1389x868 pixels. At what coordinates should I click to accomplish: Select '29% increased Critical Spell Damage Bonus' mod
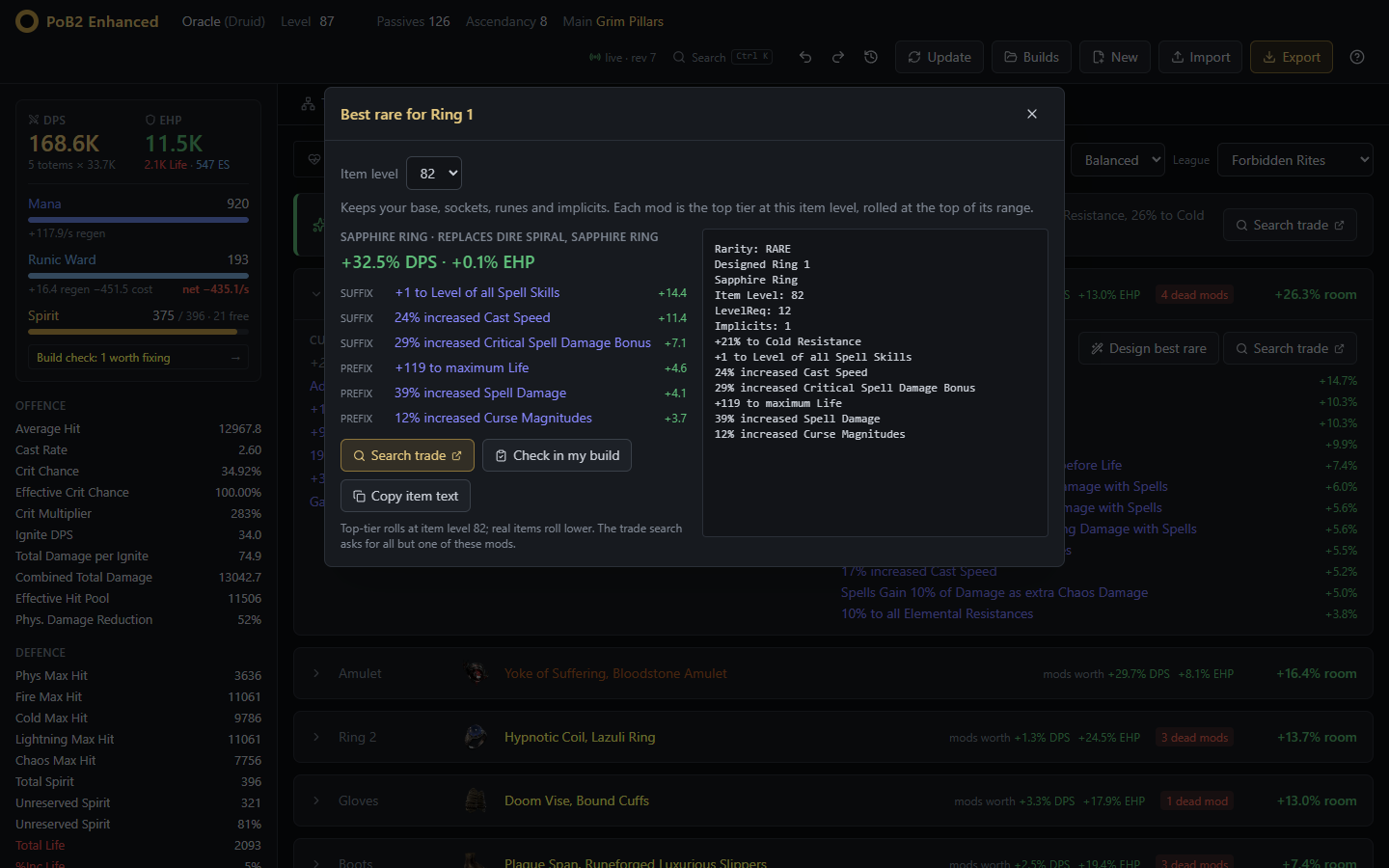point(522,342)
